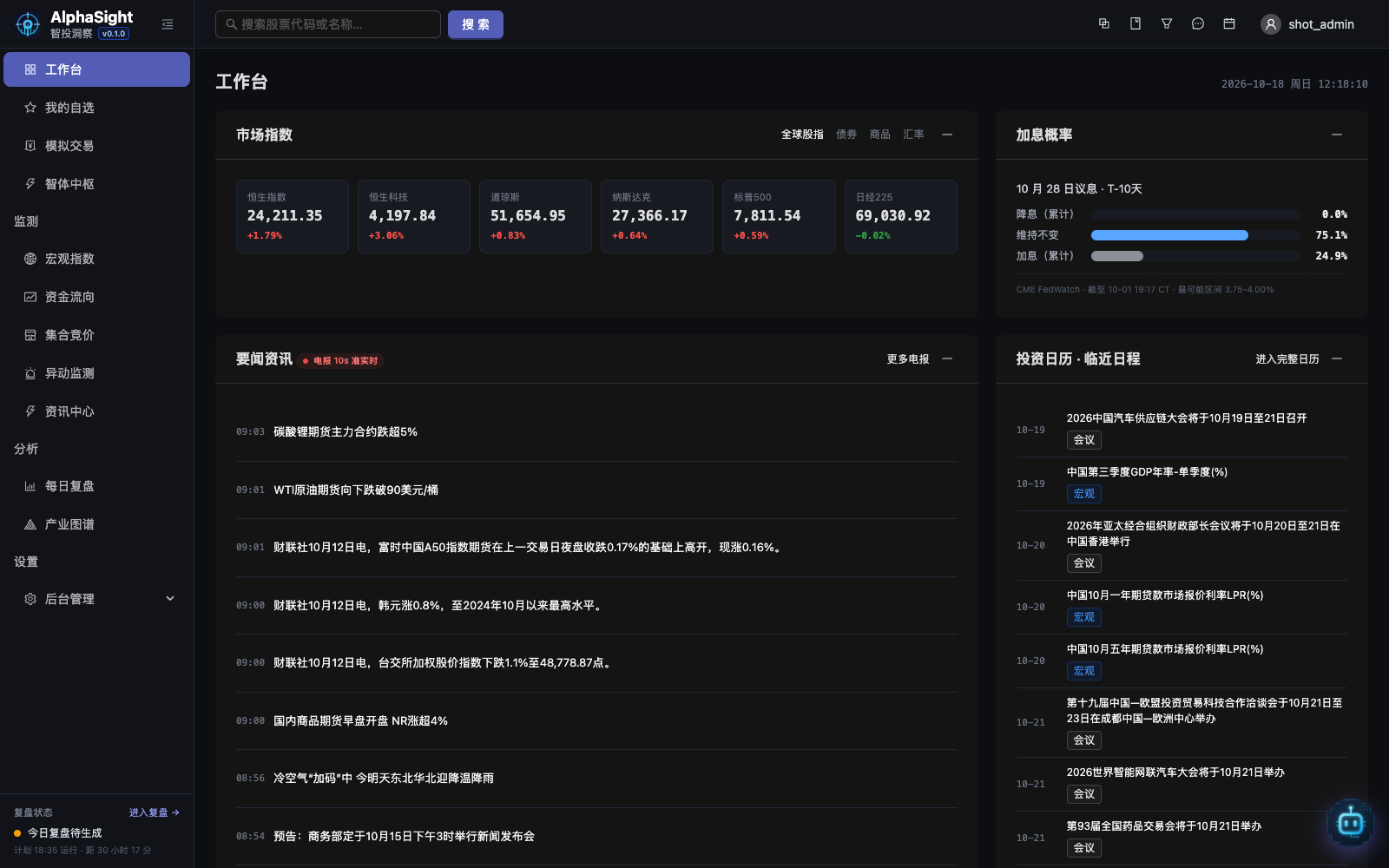Open 产业图谱 in sidebar
The image size is (1389, 868).
pyautogui.click(x=96, y=524)
